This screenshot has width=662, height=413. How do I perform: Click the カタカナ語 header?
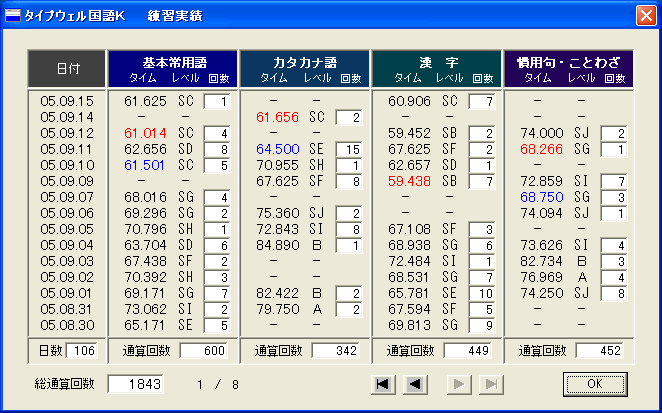click(x=304, y=68)
